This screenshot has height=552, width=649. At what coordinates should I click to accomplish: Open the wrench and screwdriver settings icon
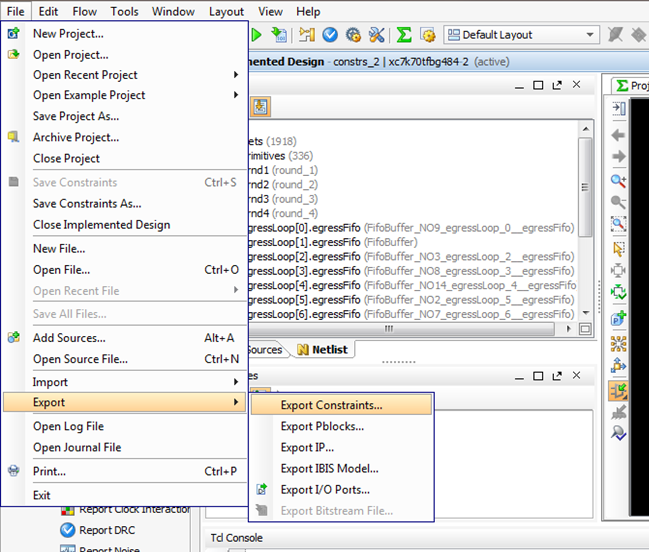pos(376,35)
